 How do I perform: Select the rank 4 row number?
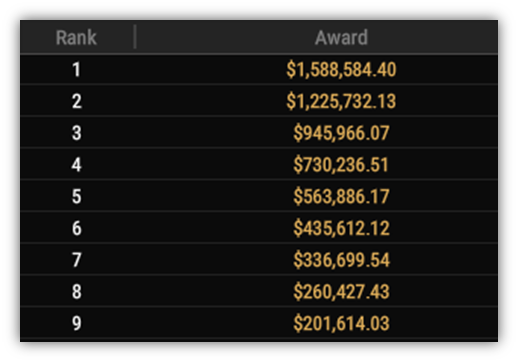(x=77, y=165)
